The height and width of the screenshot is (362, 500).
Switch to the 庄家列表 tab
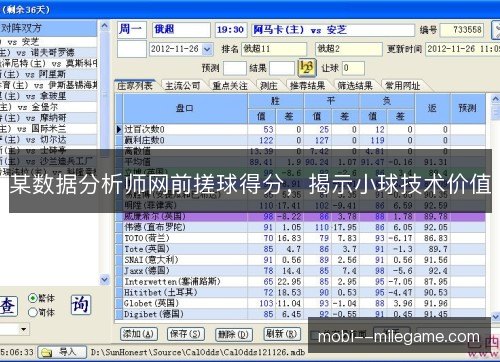pyautogui.click(x=135, y=86)
